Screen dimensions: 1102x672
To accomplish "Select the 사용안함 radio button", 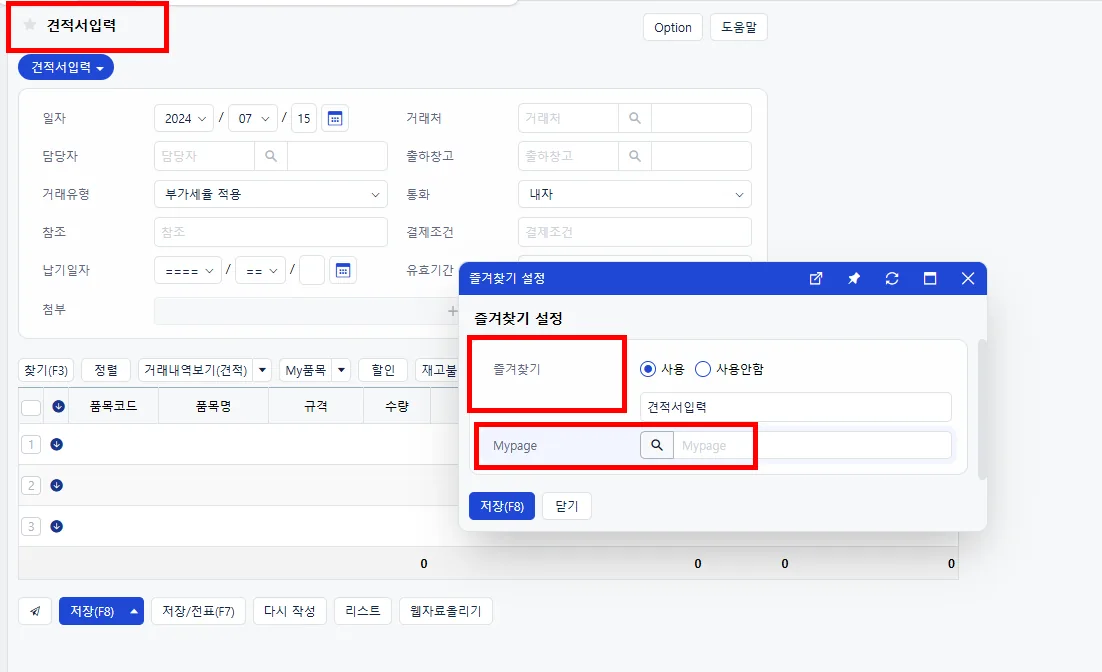I will pyautogui.click(x=703, y=369).
